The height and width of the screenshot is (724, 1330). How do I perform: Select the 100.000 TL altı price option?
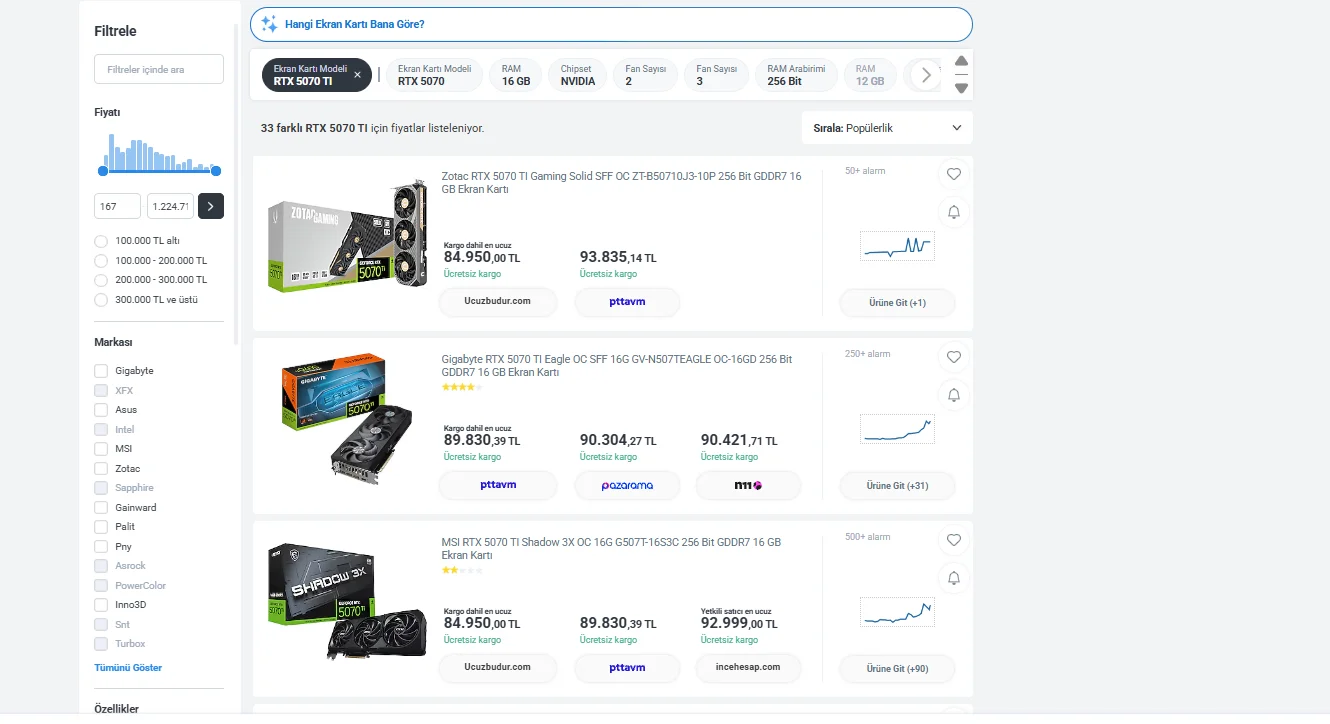(x=100, y=241)
